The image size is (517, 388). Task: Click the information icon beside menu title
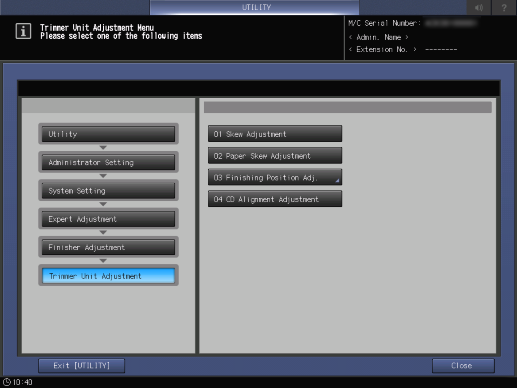tap(23, 31)
